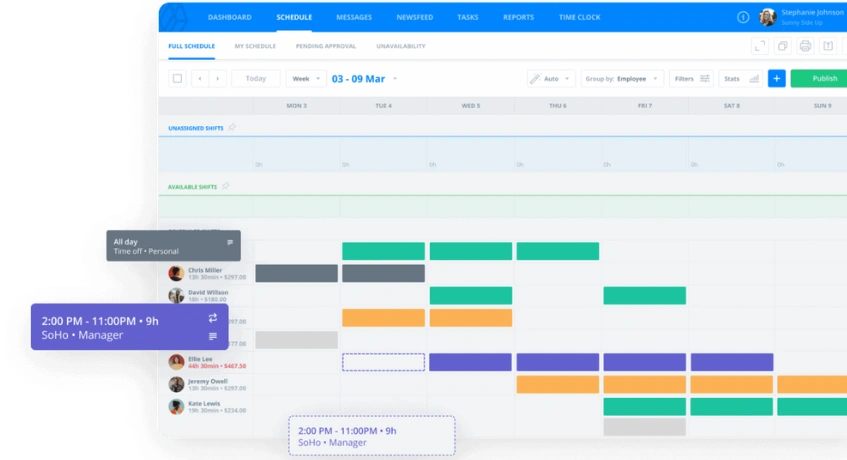Tick the select-all checkbox in toolbar
847x460 pixels.
click(177, 78)
